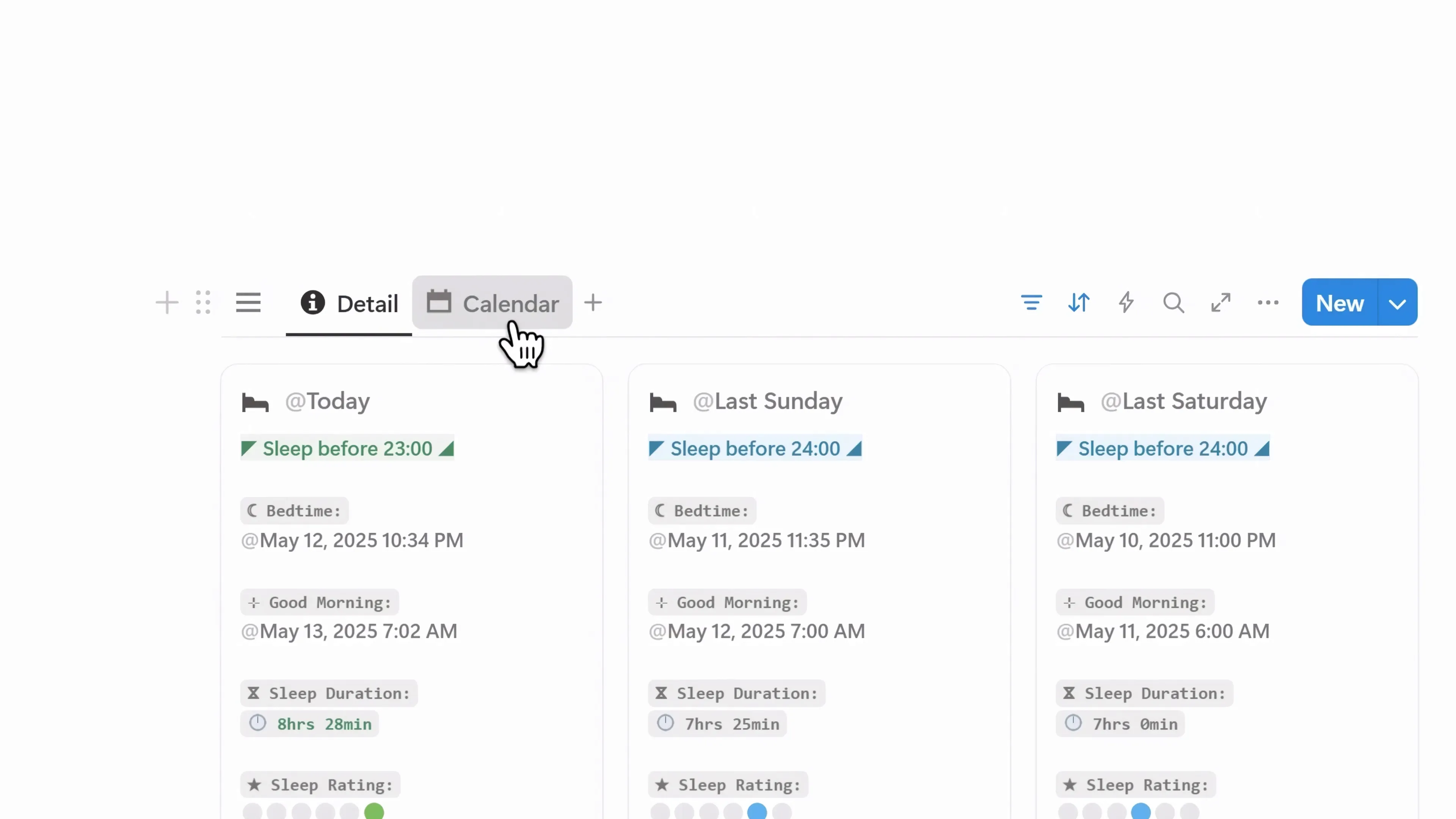Click the plus icon to add a block
Image resolution: width=1456 pixels, height=819 pixels.
[x=167, y=303]
